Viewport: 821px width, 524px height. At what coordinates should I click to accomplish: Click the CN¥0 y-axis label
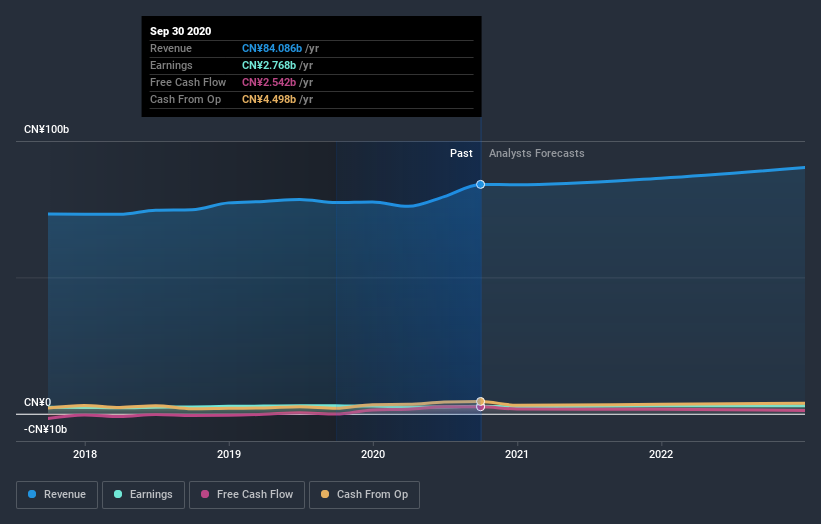[x=38, y=402]
